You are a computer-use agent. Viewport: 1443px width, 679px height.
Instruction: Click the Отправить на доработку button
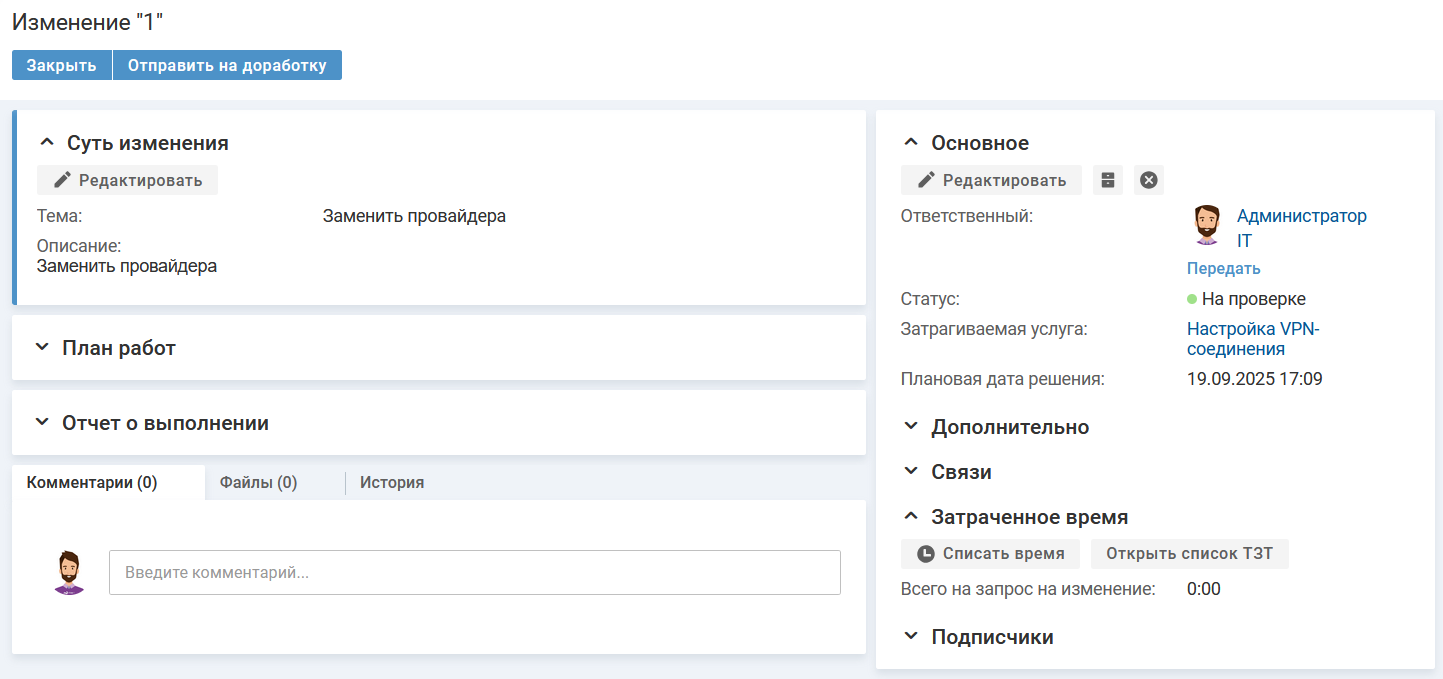[x=227, y=66]
